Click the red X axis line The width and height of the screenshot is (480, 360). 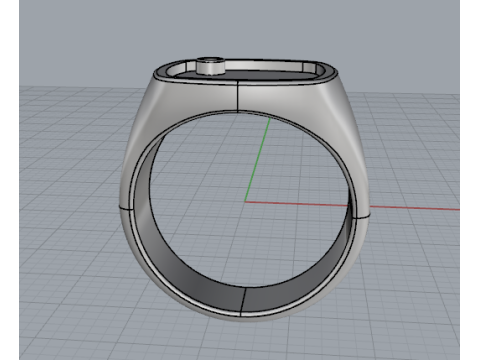(x=352, y=206)
